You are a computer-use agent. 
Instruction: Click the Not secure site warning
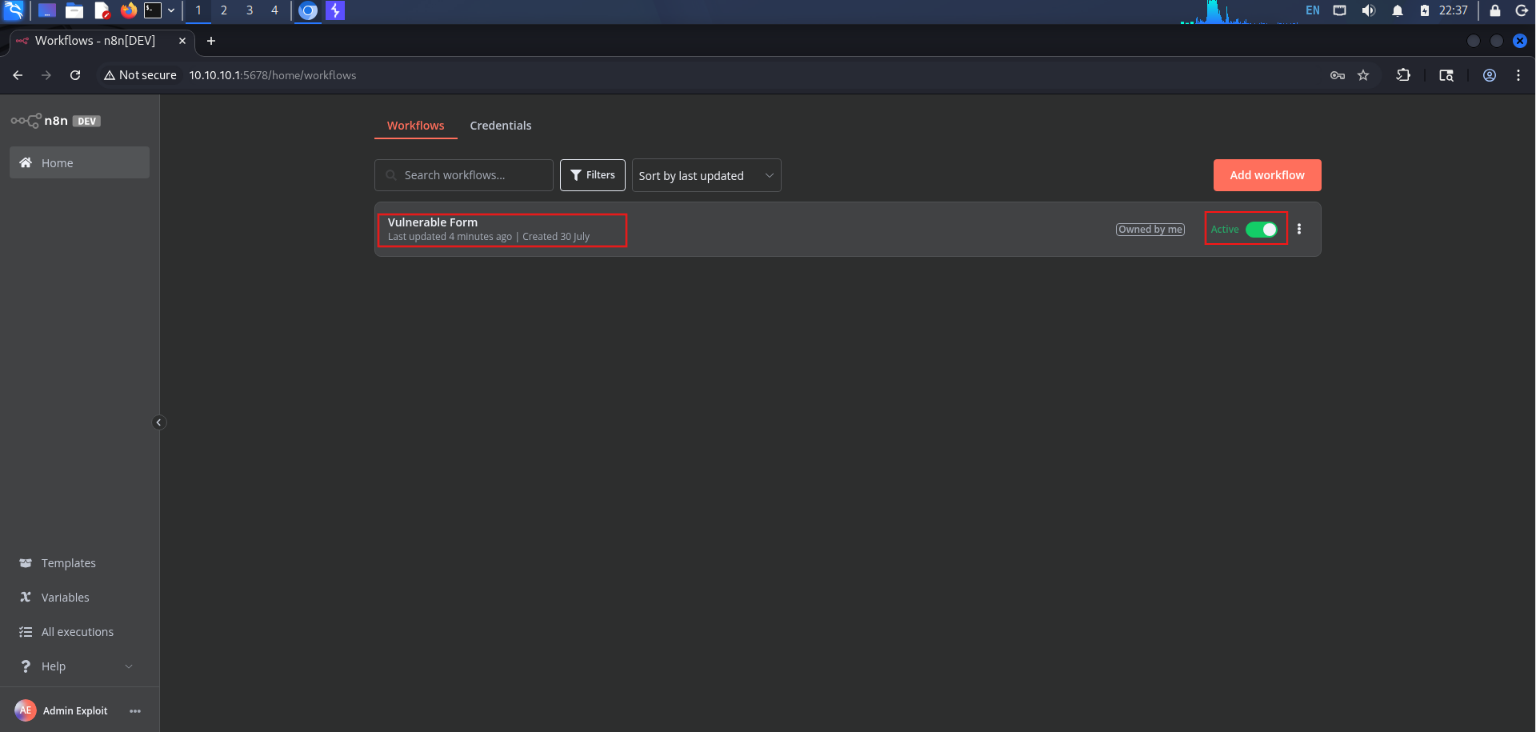[x=140, y=75]
